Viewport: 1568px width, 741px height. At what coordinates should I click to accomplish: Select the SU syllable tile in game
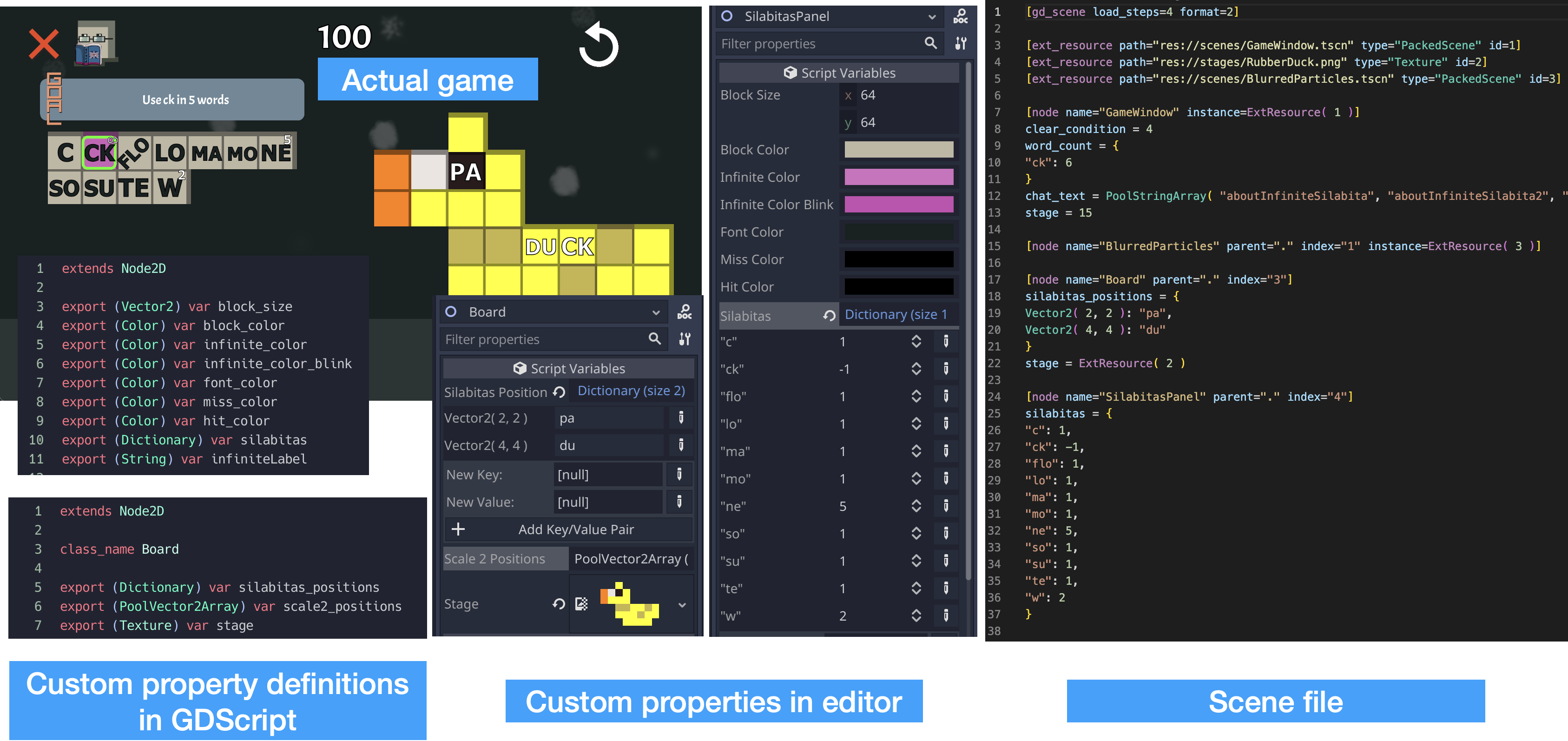click(x=99, y=187)
